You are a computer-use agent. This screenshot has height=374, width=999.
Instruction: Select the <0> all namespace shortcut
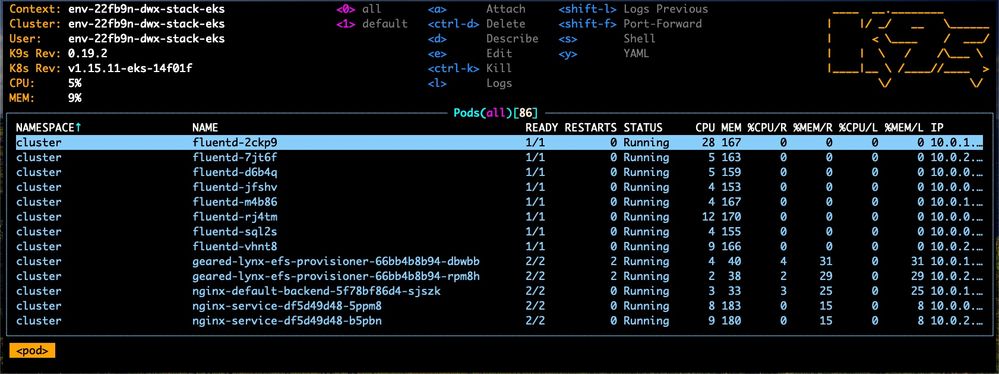tap(359, 9)
